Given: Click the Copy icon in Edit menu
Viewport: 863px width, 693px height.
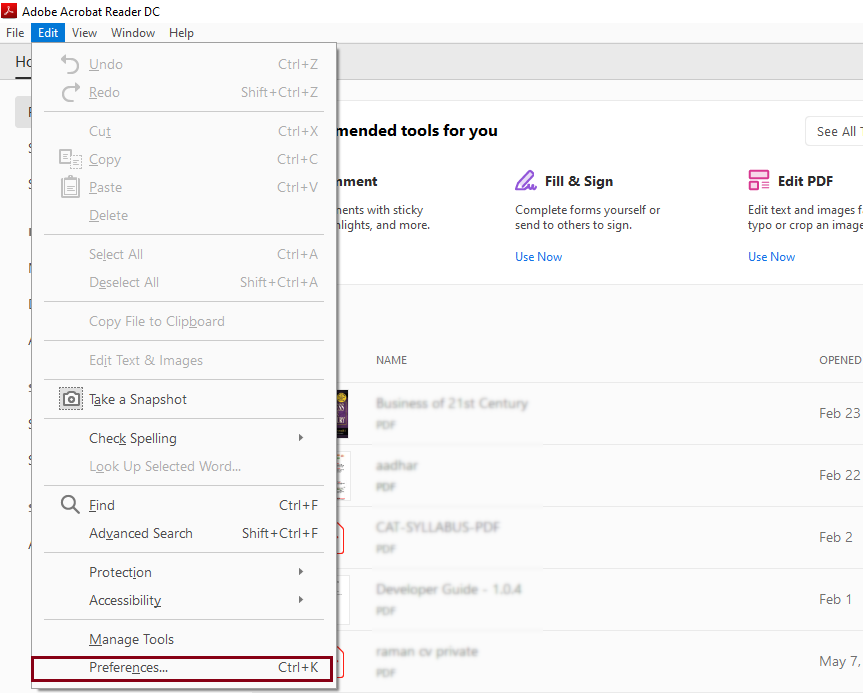Looking at the screenshot, I should pos(70,159).
